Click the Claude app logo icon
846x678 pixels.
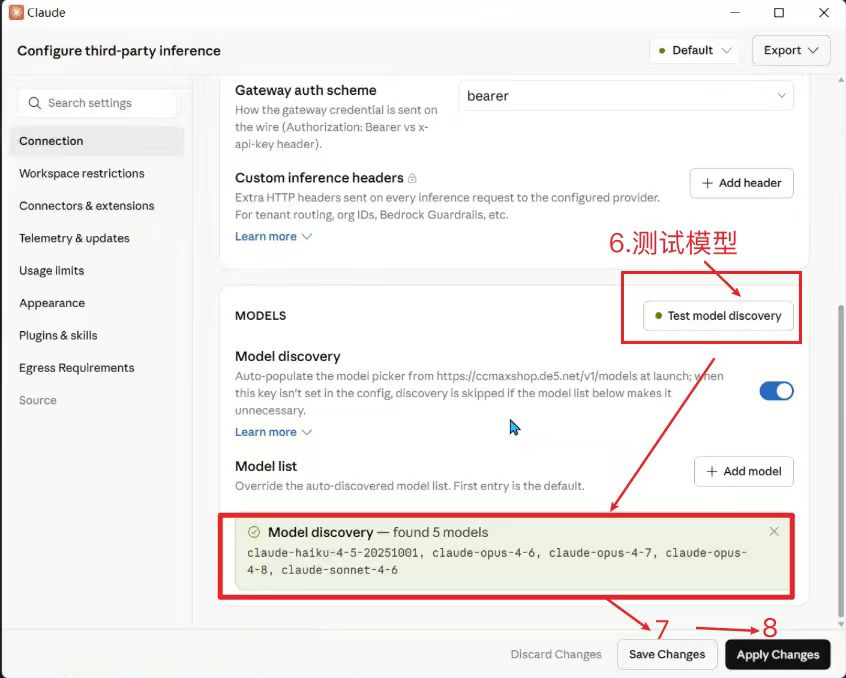pyautogui.click(x=16, y=12)
